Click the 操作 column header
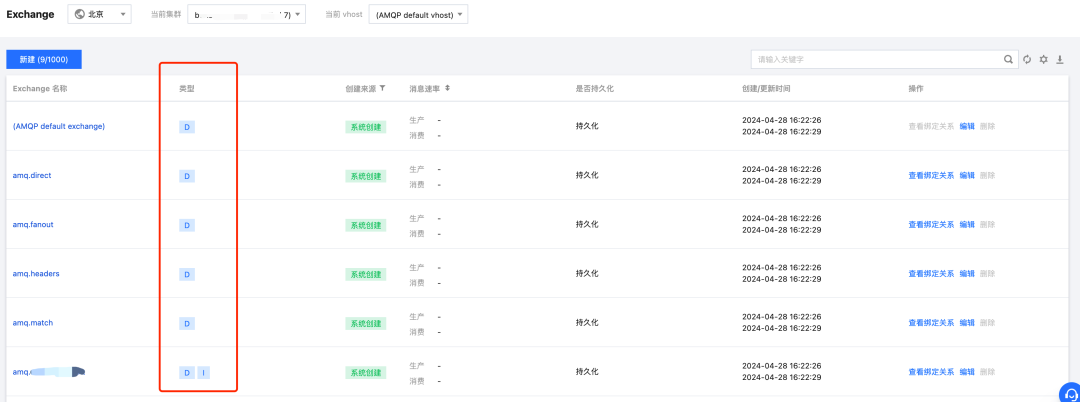1080x402 pixels. (x=915, y=89)
